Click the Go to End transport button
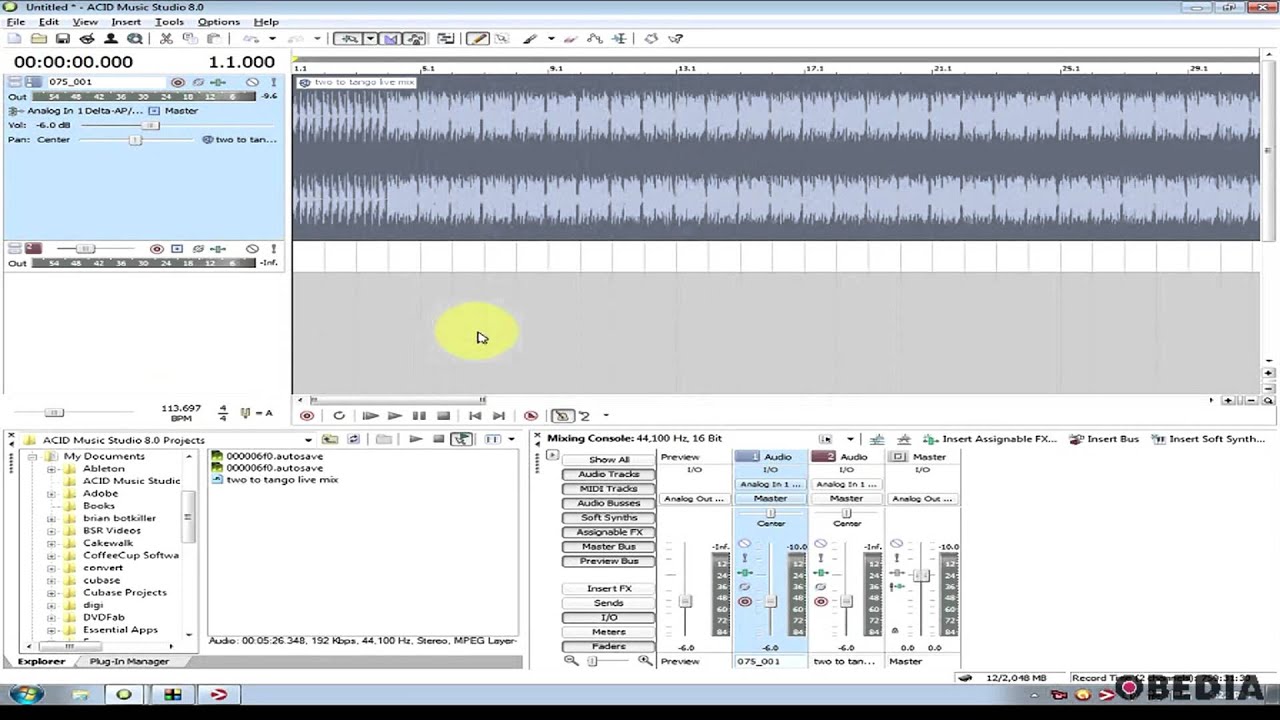This screenshot has width=1280, height=720. tap(498, 416)
